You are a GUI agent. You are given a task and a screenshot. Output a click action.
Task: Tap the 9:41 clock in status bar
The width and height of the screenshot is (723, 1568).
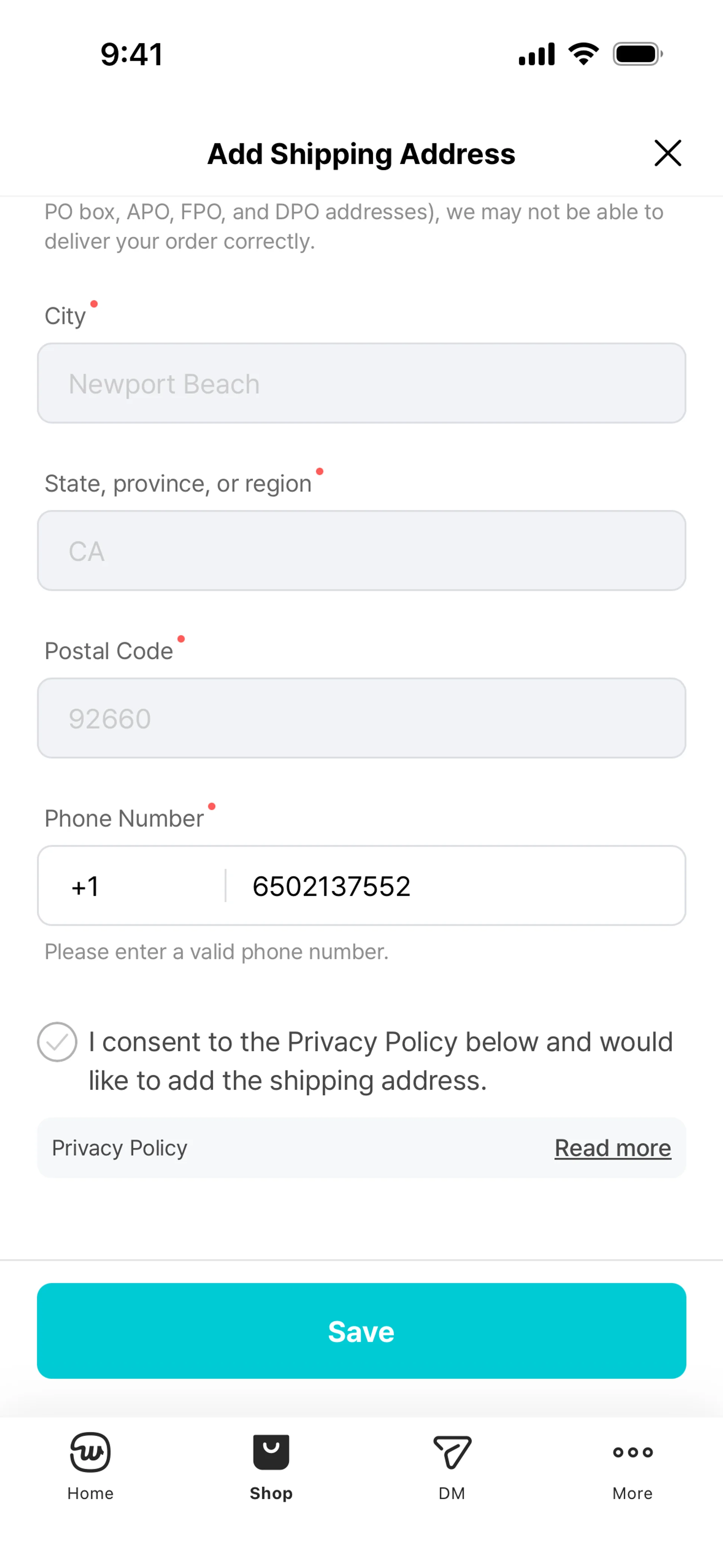(x=131, y=54)
